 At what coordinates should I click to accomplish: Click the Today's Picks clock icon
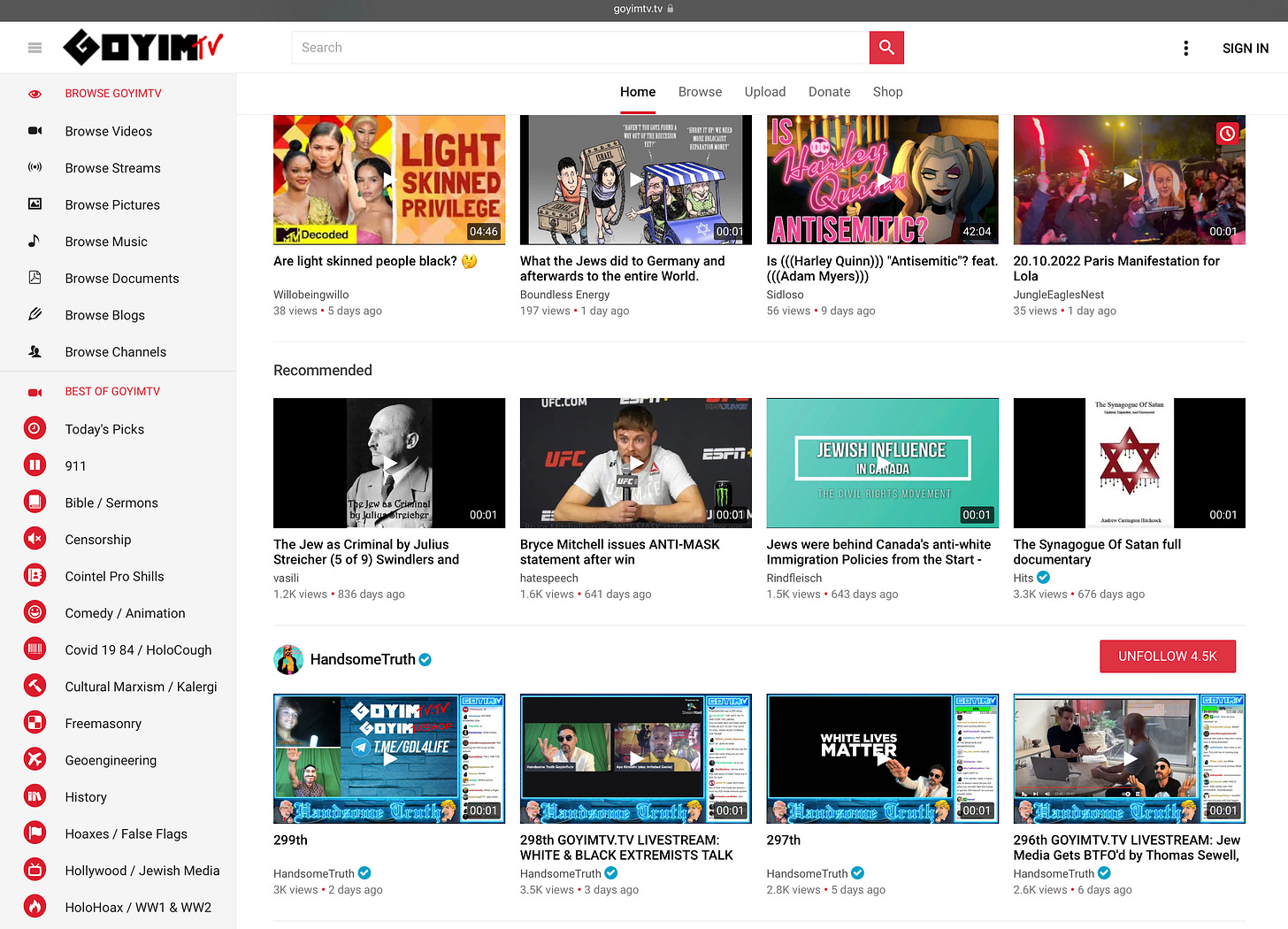(34, 428)
